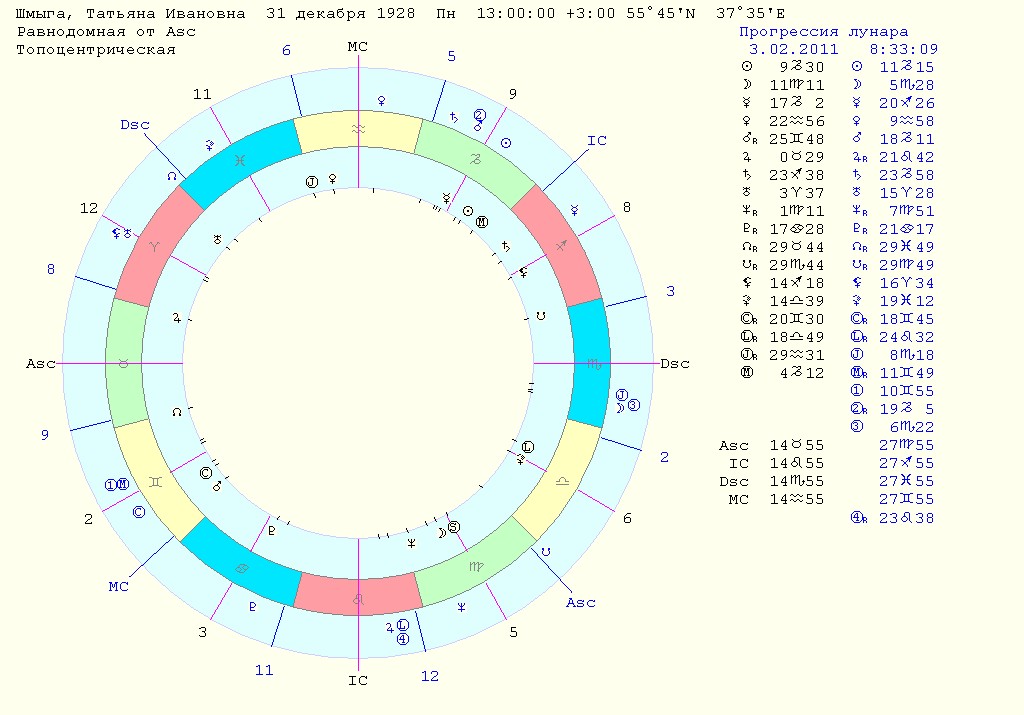This screenshot has height=715, width=1024.
Task: Click the Gemini glyph in the yellow segment
Action: click(155, 482)
